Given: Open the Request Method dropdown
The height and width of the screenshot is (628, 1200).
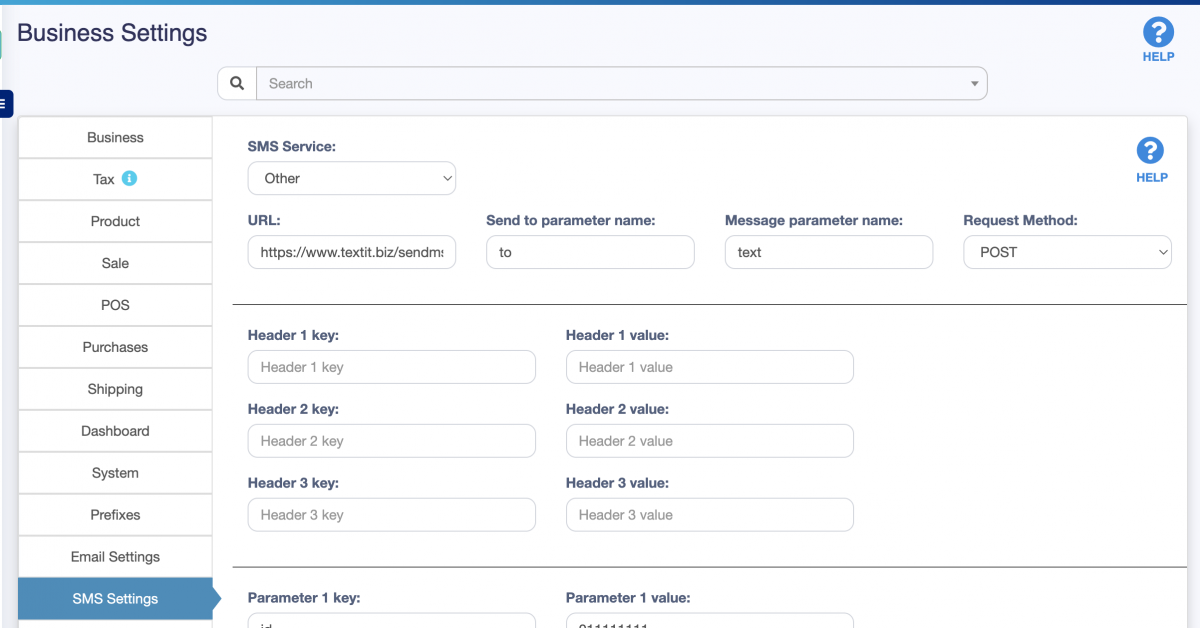Looking at the screenshot, I should coord(1068,252).
